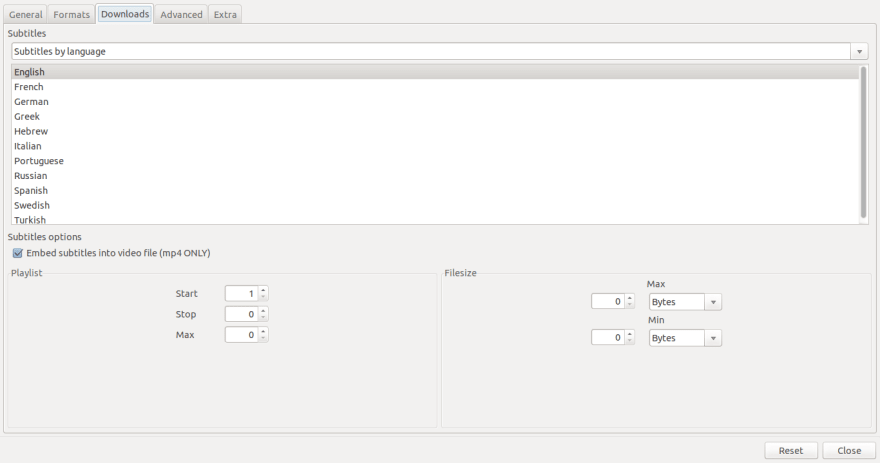Select Swedish subtitle language
Screen dimensions: 880x463
[x=435, y=205]
